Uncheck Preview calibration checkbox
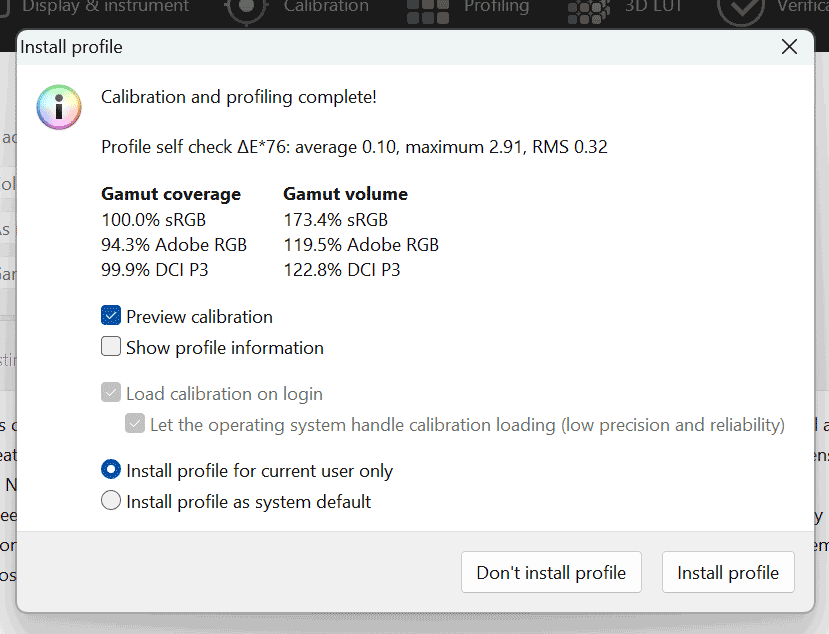 110,316
